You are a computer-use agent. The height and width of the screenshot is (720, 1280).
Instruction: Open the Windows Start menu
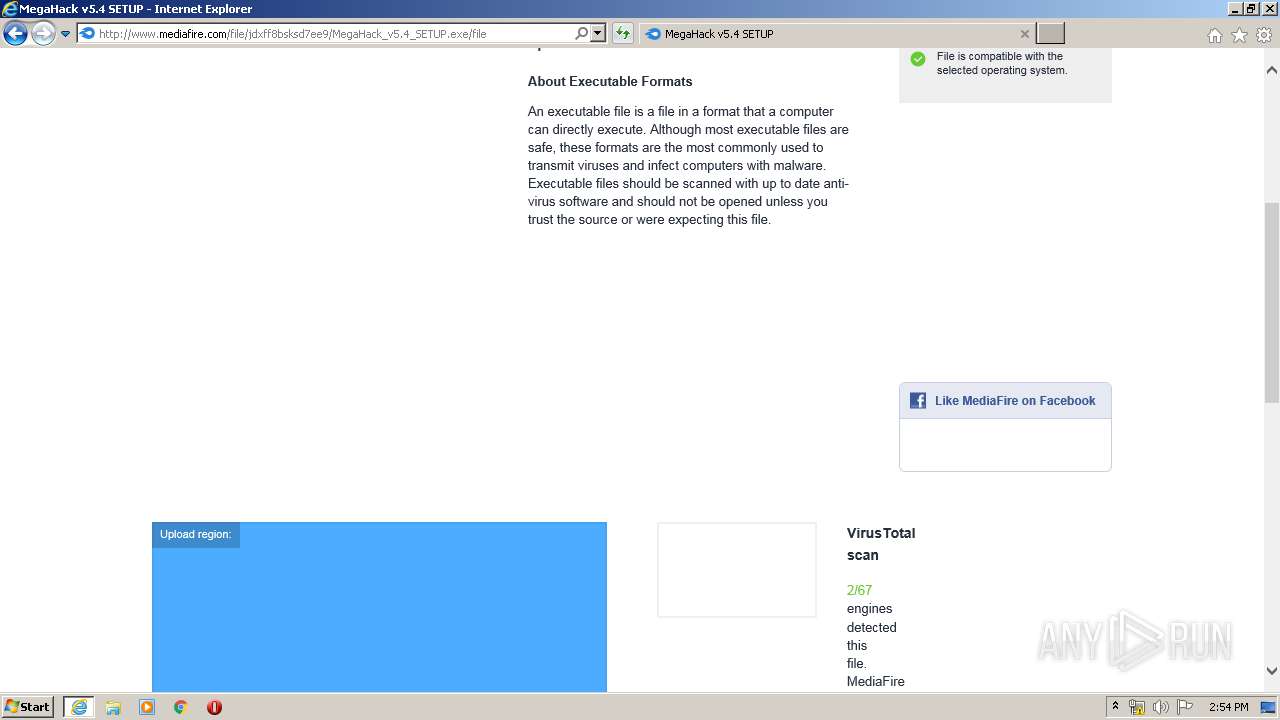coord(28,707)
